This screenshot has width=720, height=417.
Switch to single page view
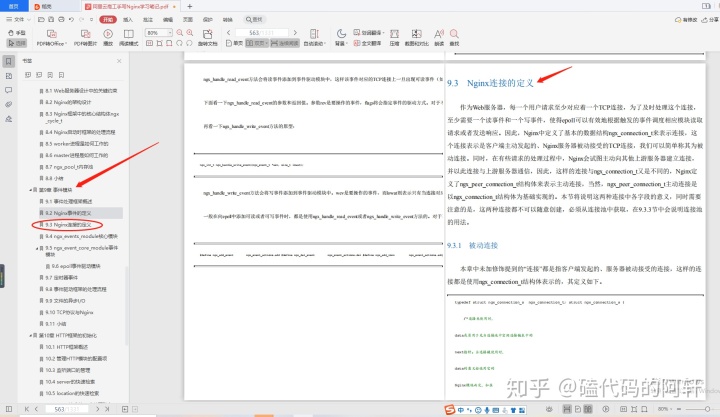(x=234, y=43)
